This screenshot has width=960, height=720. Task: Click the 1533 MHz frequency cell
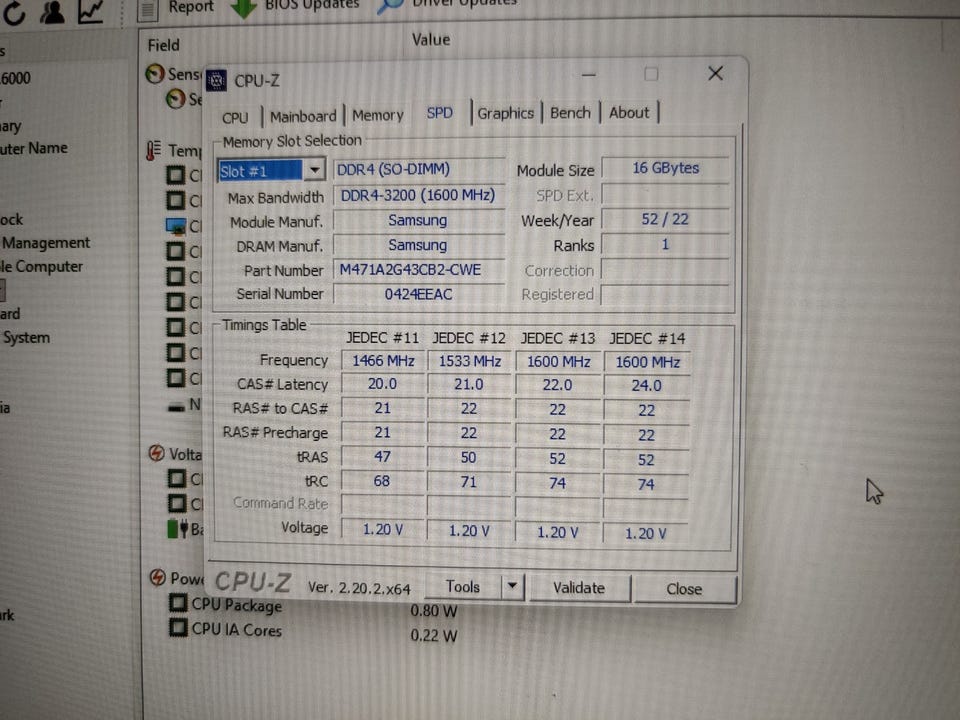coord(470,361)
